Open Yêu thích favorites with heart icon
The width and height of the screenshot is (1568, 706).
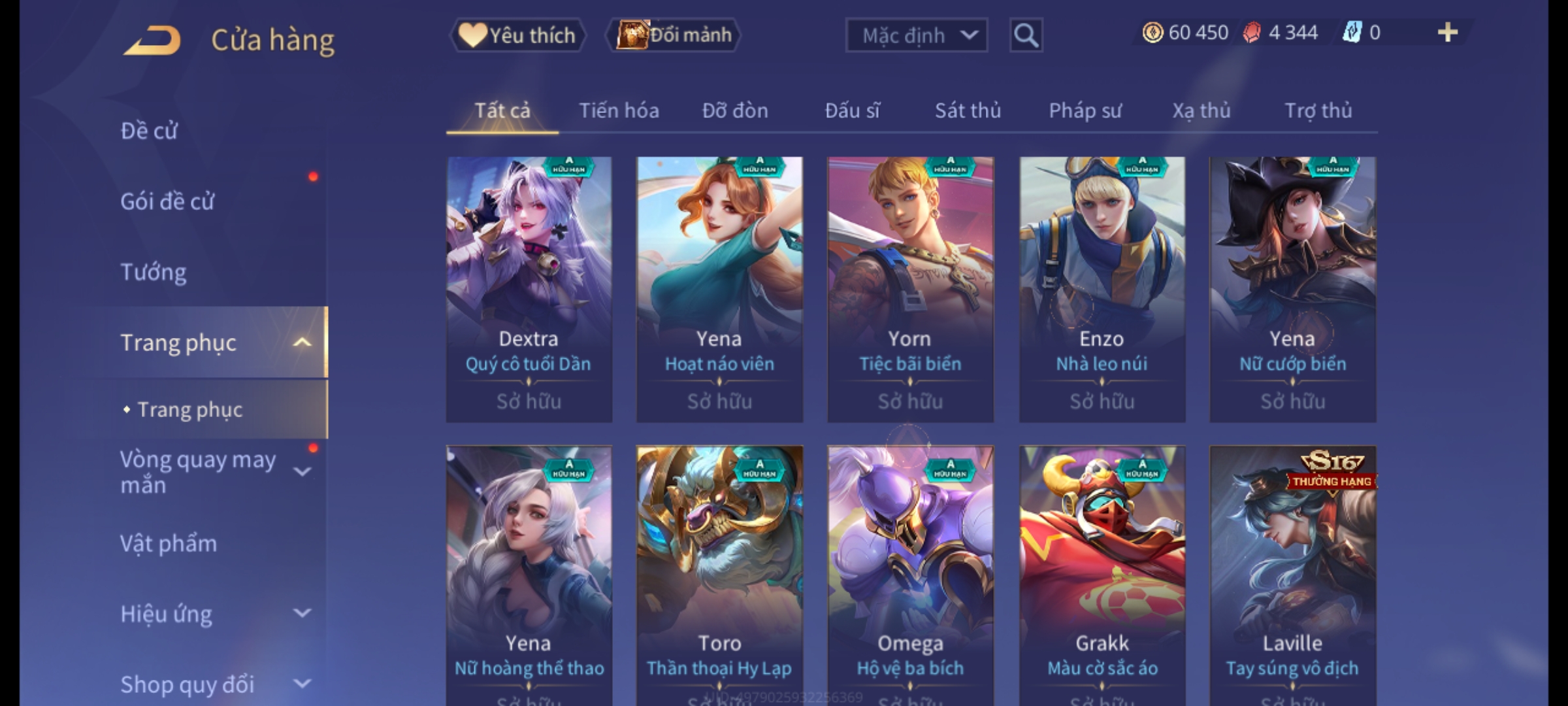pos(517,35)
